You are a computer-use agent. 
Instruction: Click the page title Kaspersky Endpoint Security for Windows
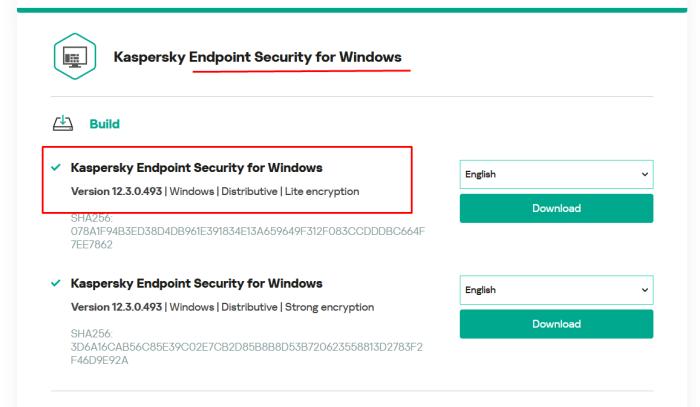coord(257,57)
